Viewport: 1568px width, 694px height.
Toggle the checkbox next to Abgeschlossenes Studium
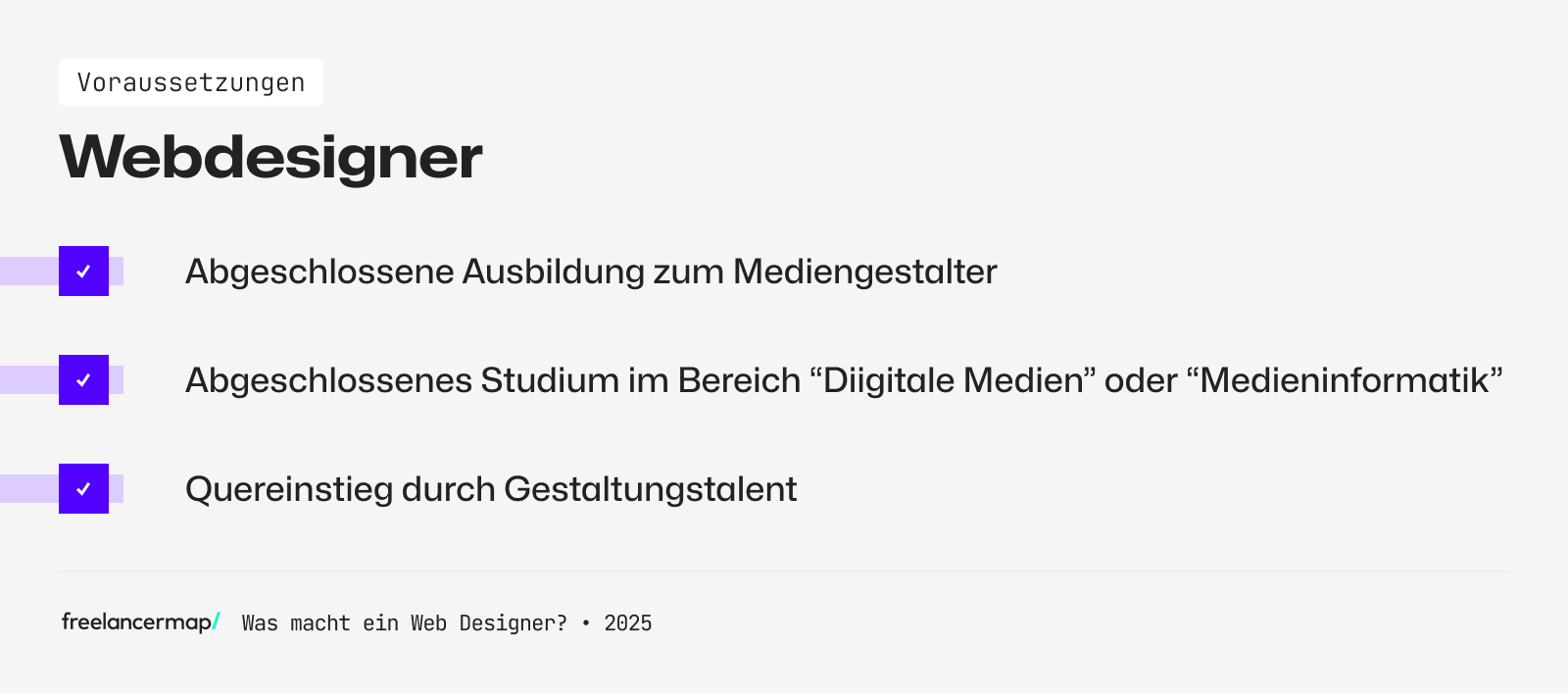tap(83, 380)
